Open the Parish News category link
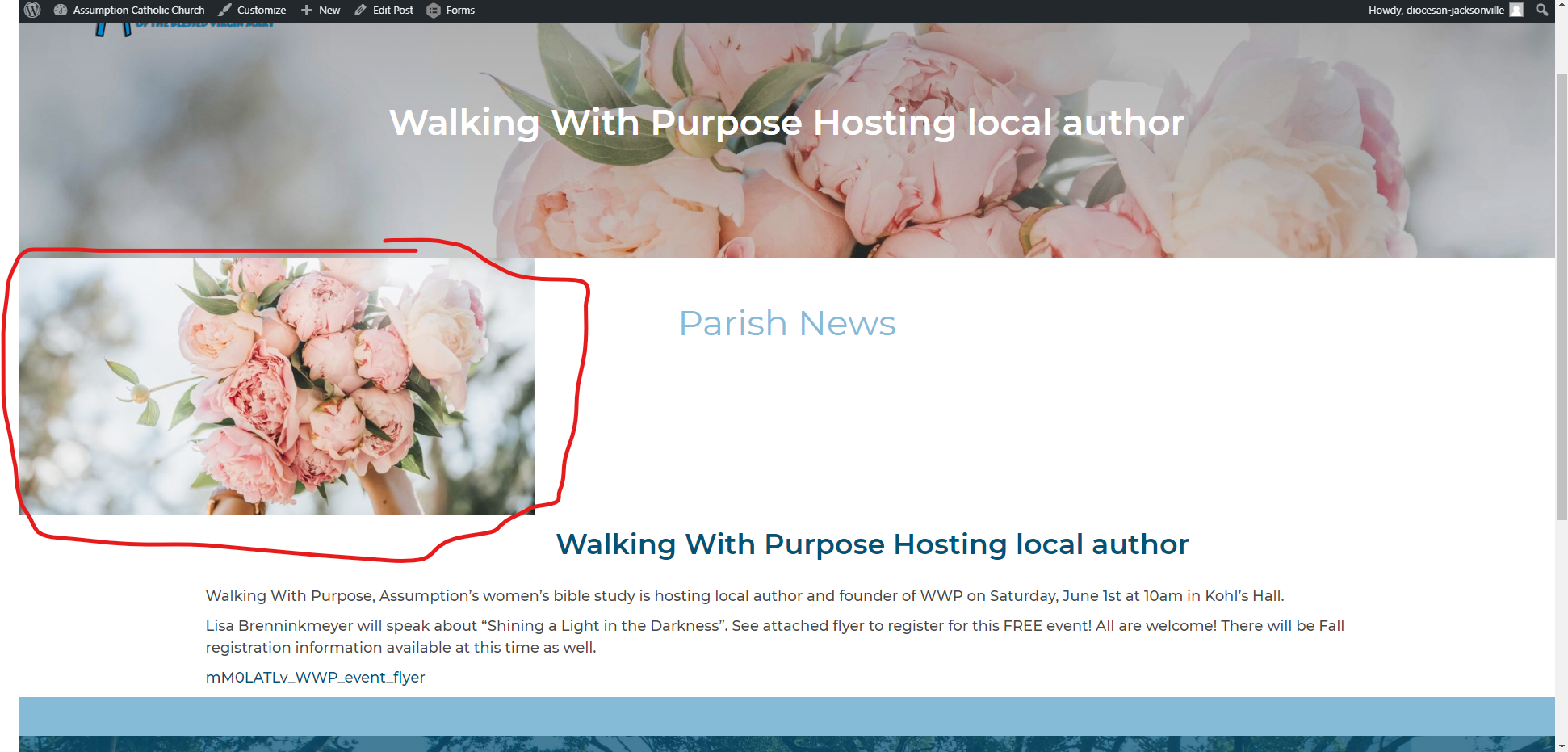Screen dimensions: 1568x752 pyautogui.click(x=787, y=324)
